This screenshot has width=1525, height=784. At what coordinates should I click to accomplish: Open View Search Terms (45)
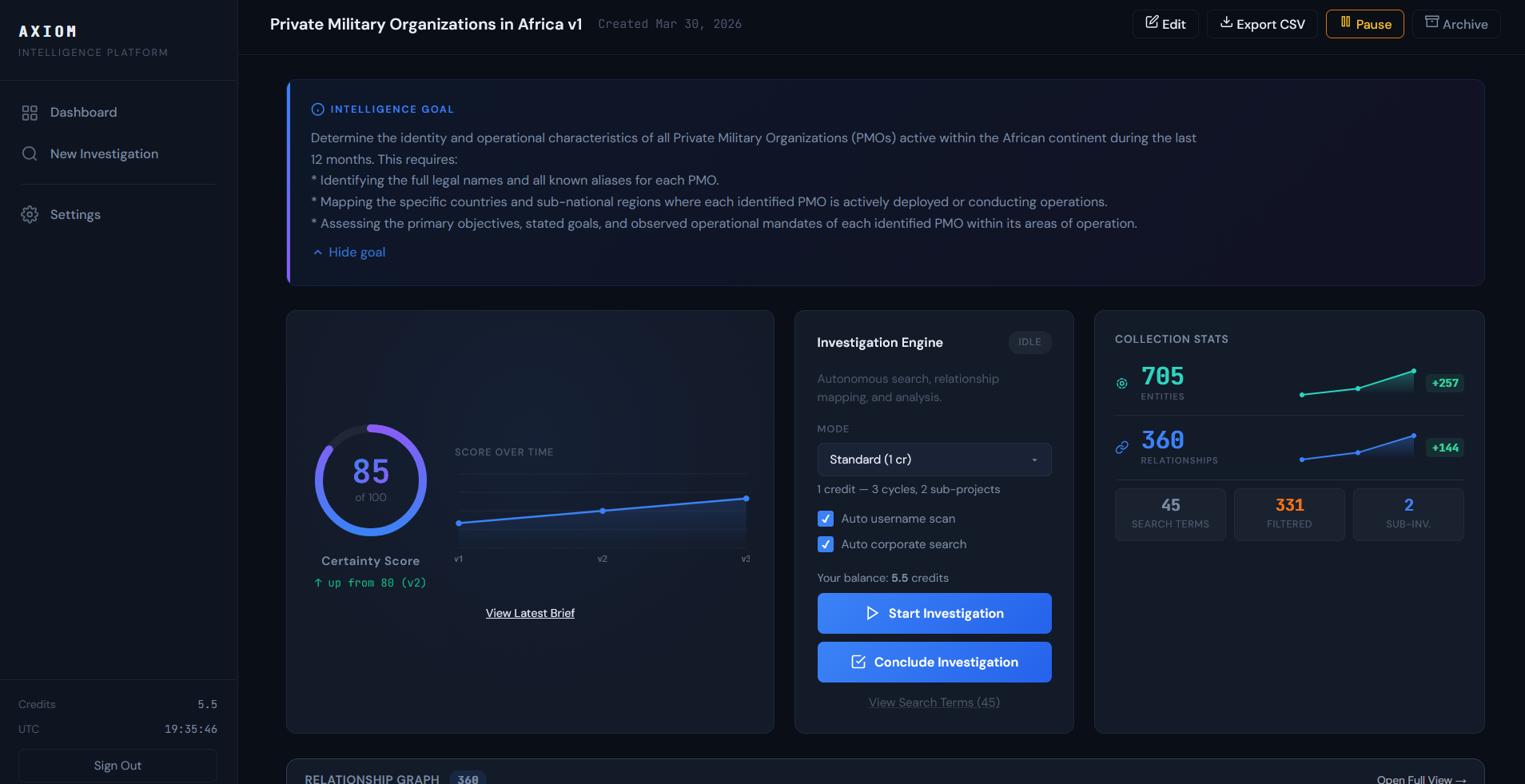tap(934, 702)
